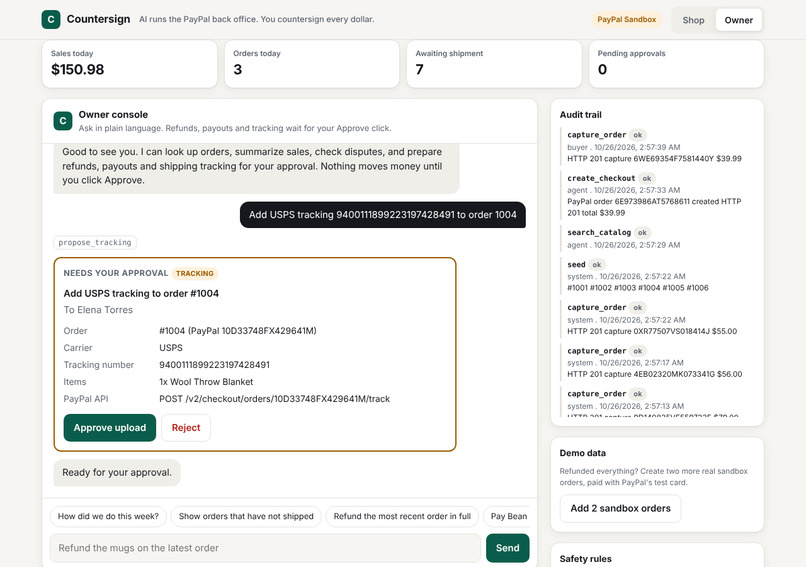Click the PayPal Sandbox badge
Image resolution: width=806 pixels, height=567 pixels.
[626, 20]
